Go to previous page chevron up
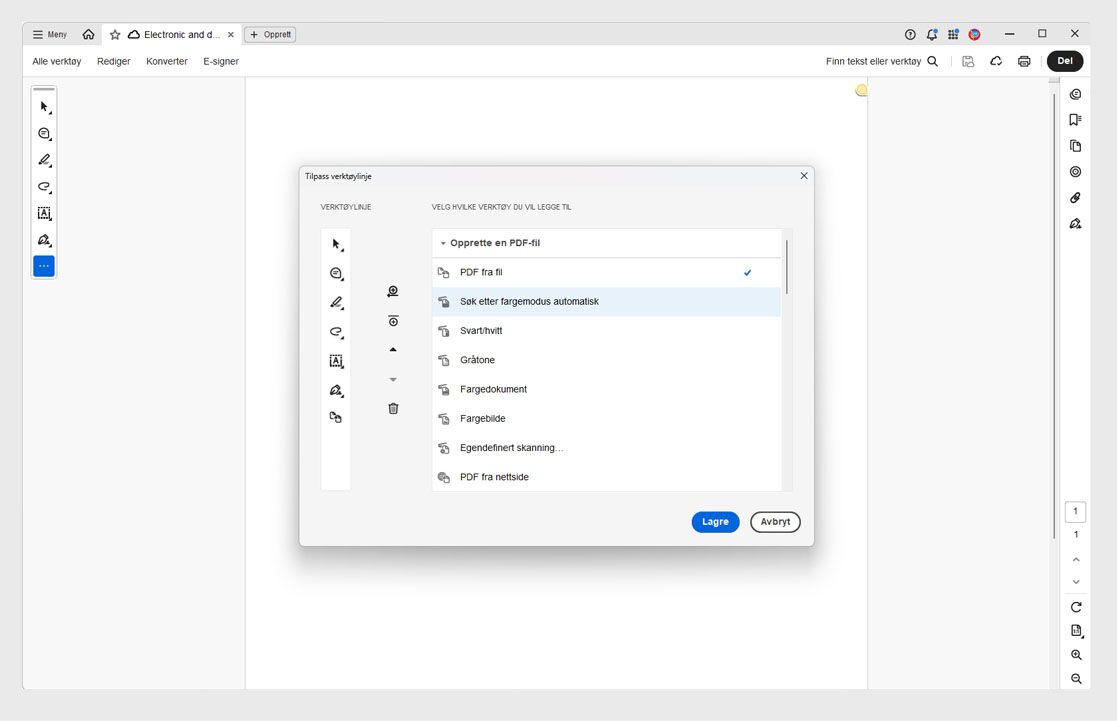The height and width of the screenshot is (721, 1117). coord(1076,560)
